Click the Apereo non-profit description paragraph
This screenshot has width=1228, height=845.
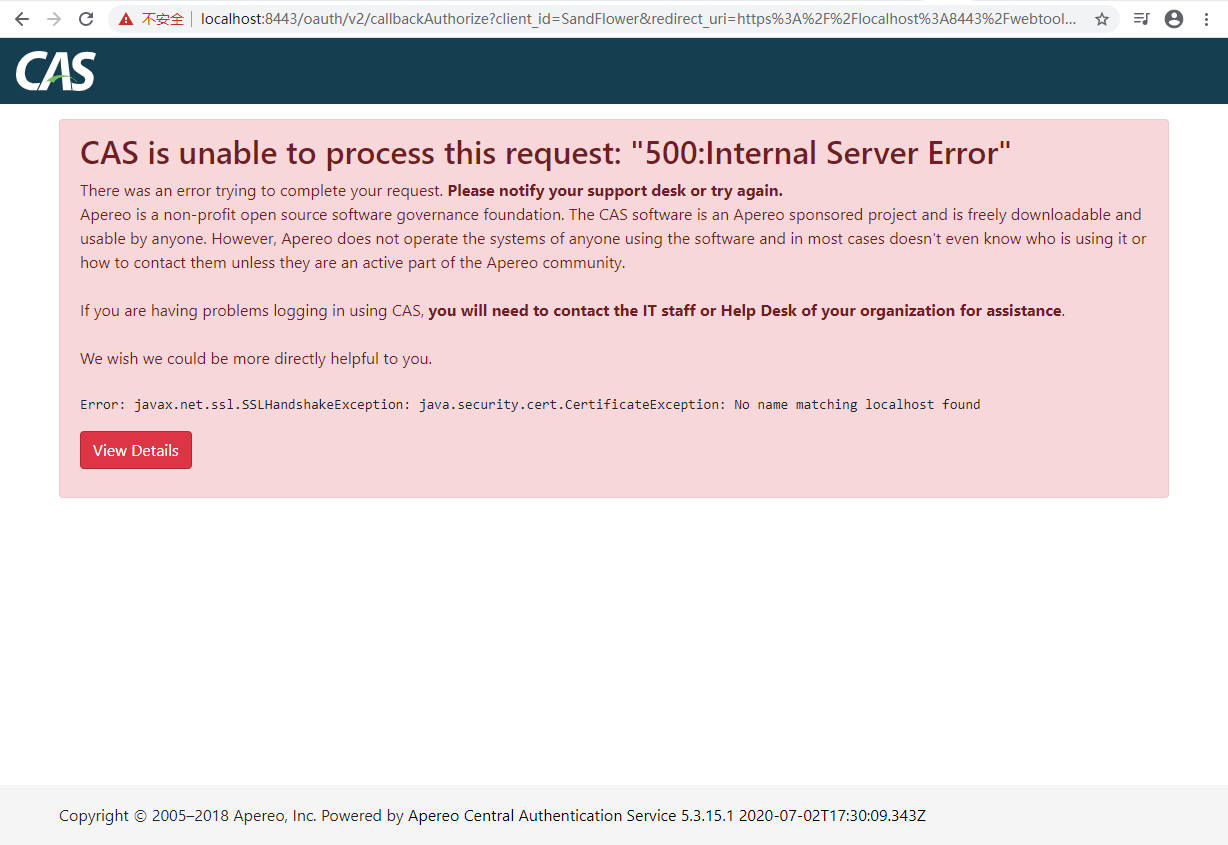(613, 239)
